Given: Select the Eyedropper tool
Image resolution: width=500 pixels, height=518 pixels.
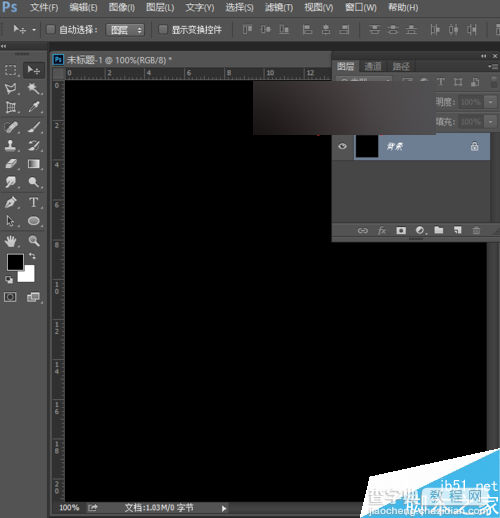Looking at the screenshot, I should coord(34,107).
